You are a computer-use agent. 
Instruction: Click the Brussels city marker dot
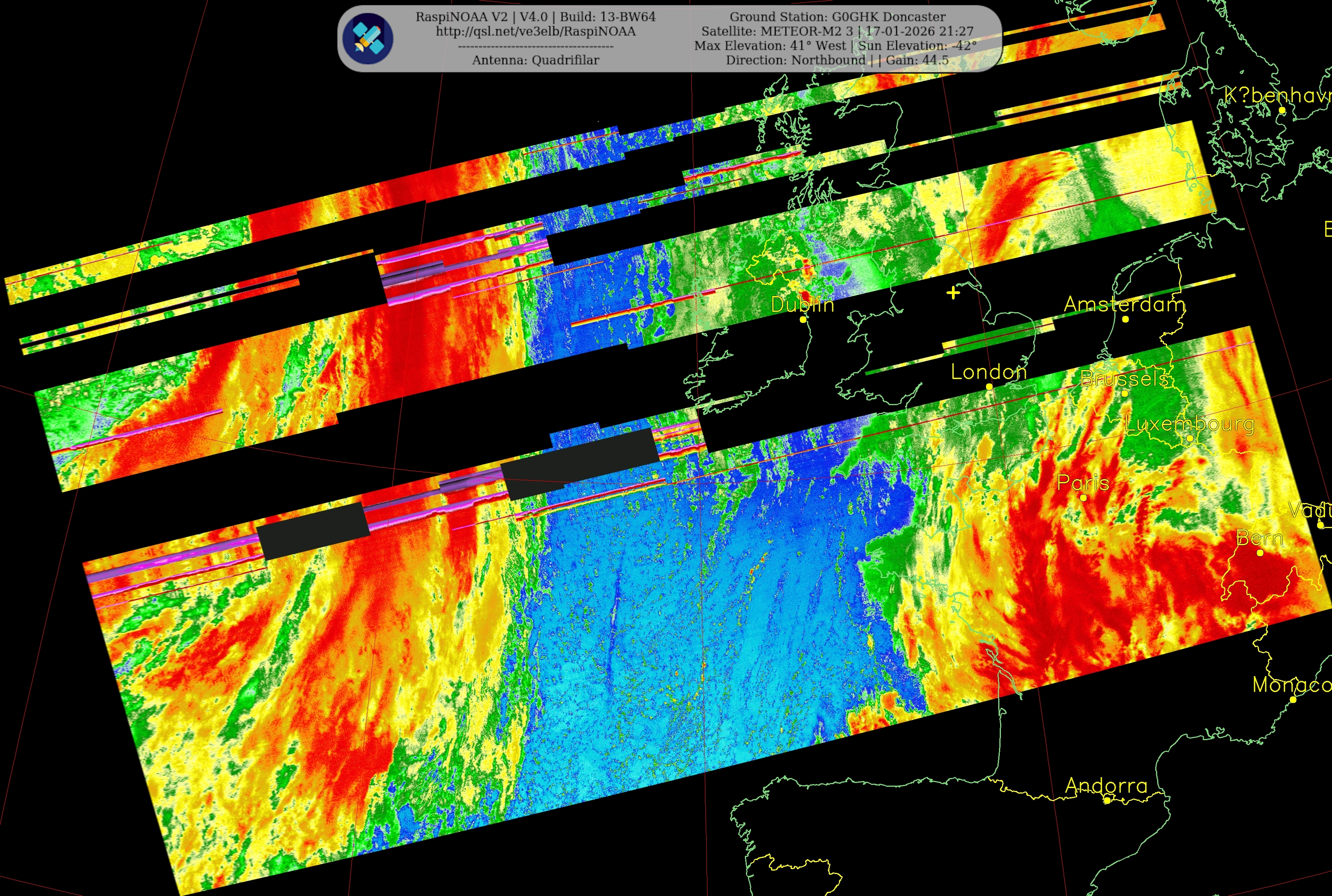[1125, 393]
